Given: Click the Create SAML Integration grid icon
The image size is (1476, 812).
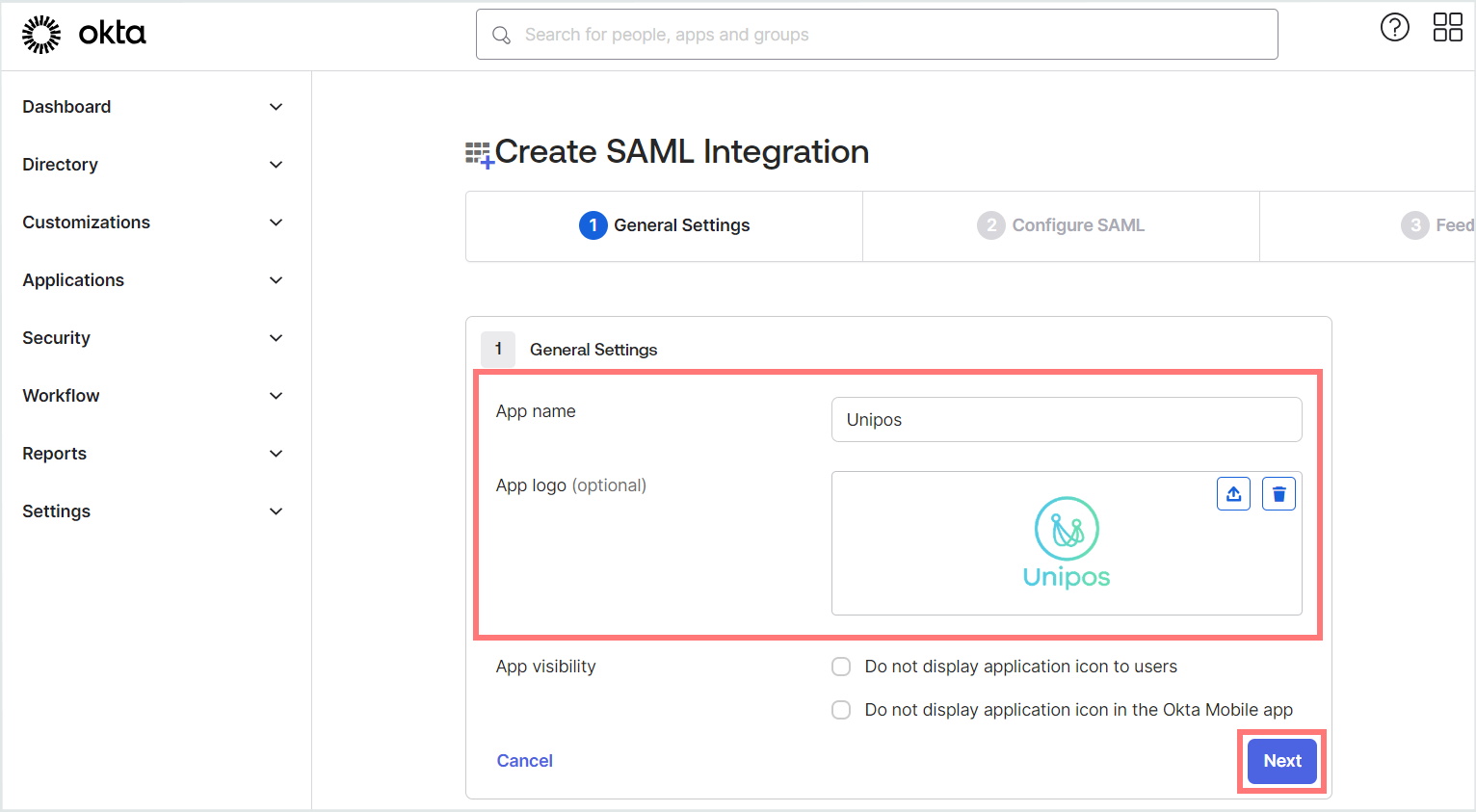Looking at the screenshot, I should (x=479, y=154).
